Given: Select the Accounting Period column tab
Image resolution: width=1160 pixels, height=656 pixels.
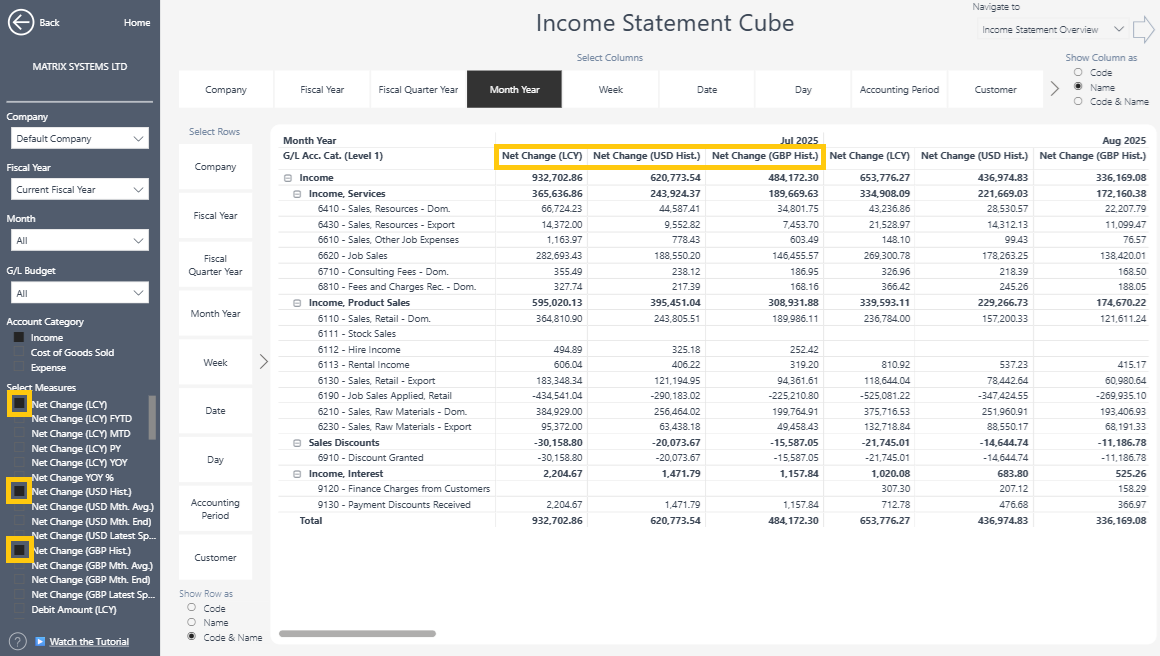Looking at the screenshot, I should coord(899,90).
